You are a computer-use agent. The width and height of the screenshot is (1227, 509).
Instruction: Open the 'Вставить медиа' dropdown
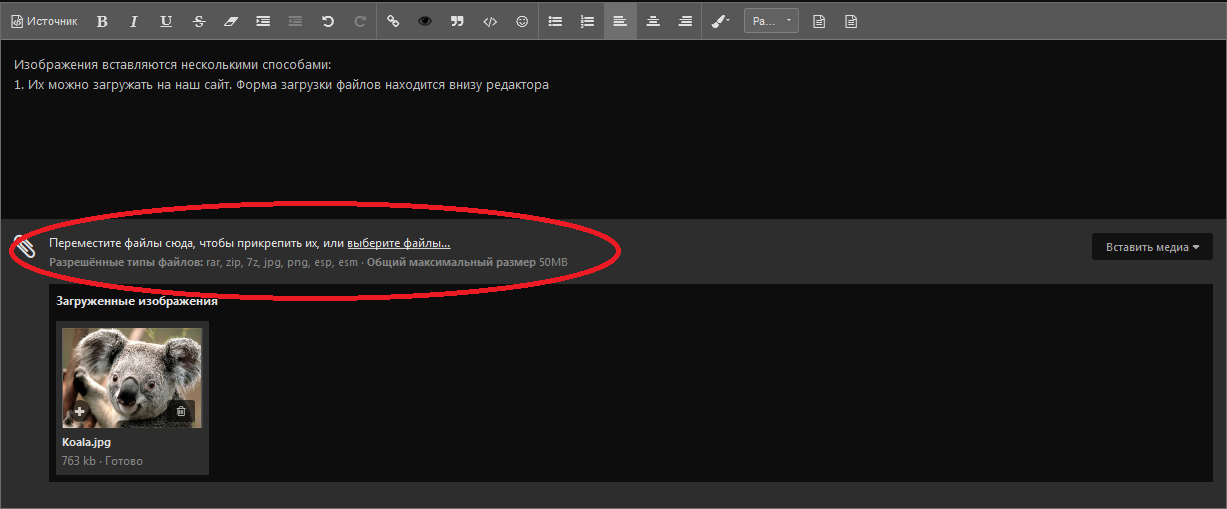1152,247
